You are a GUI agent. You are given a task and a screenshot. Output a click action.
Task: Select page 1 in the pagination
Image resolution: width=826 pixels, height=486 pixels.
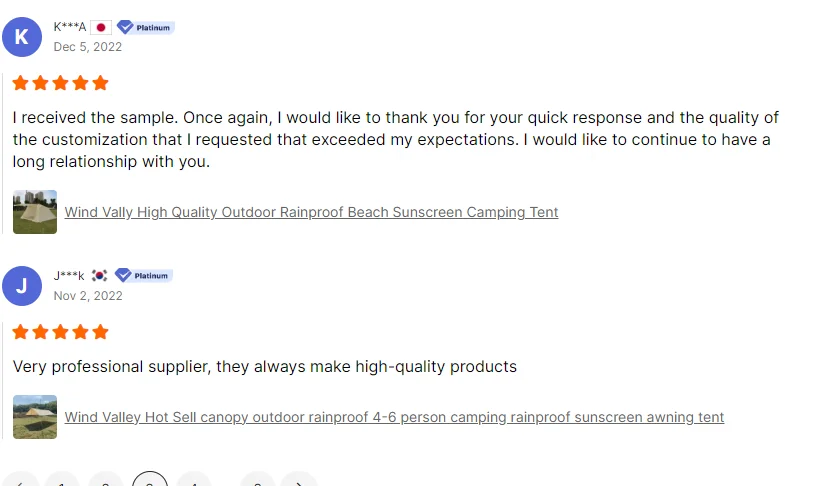62,480
